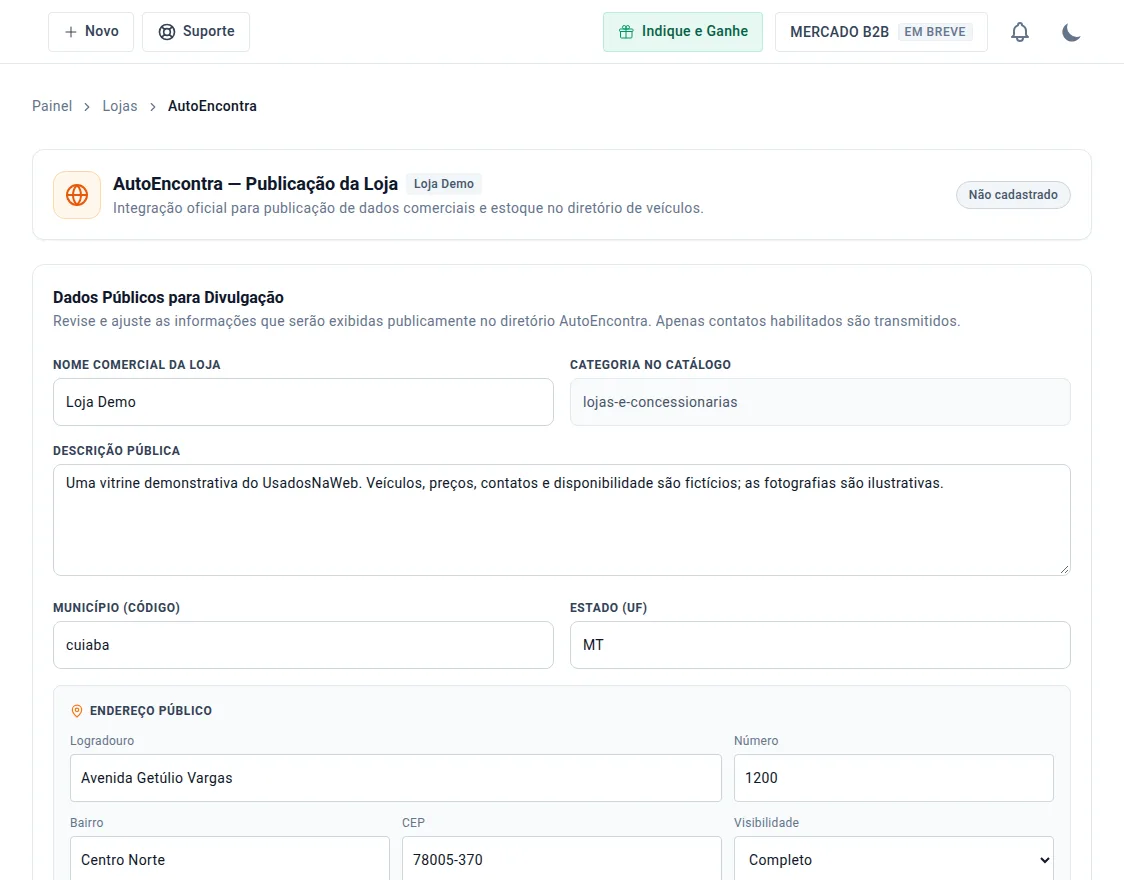Click the CEP field

562,859
